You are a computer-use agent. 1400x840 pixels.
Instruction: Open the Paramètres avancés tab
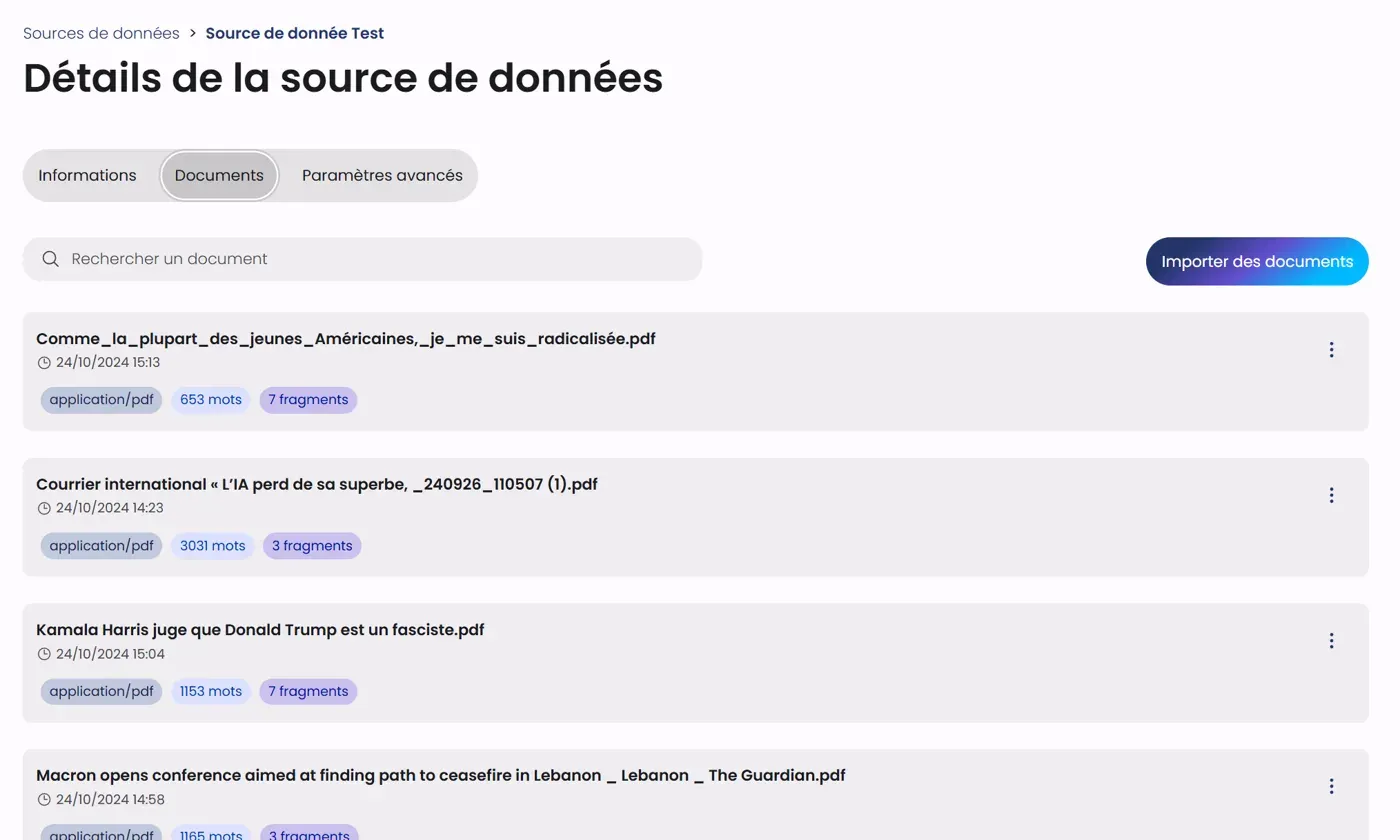(382, 175)
